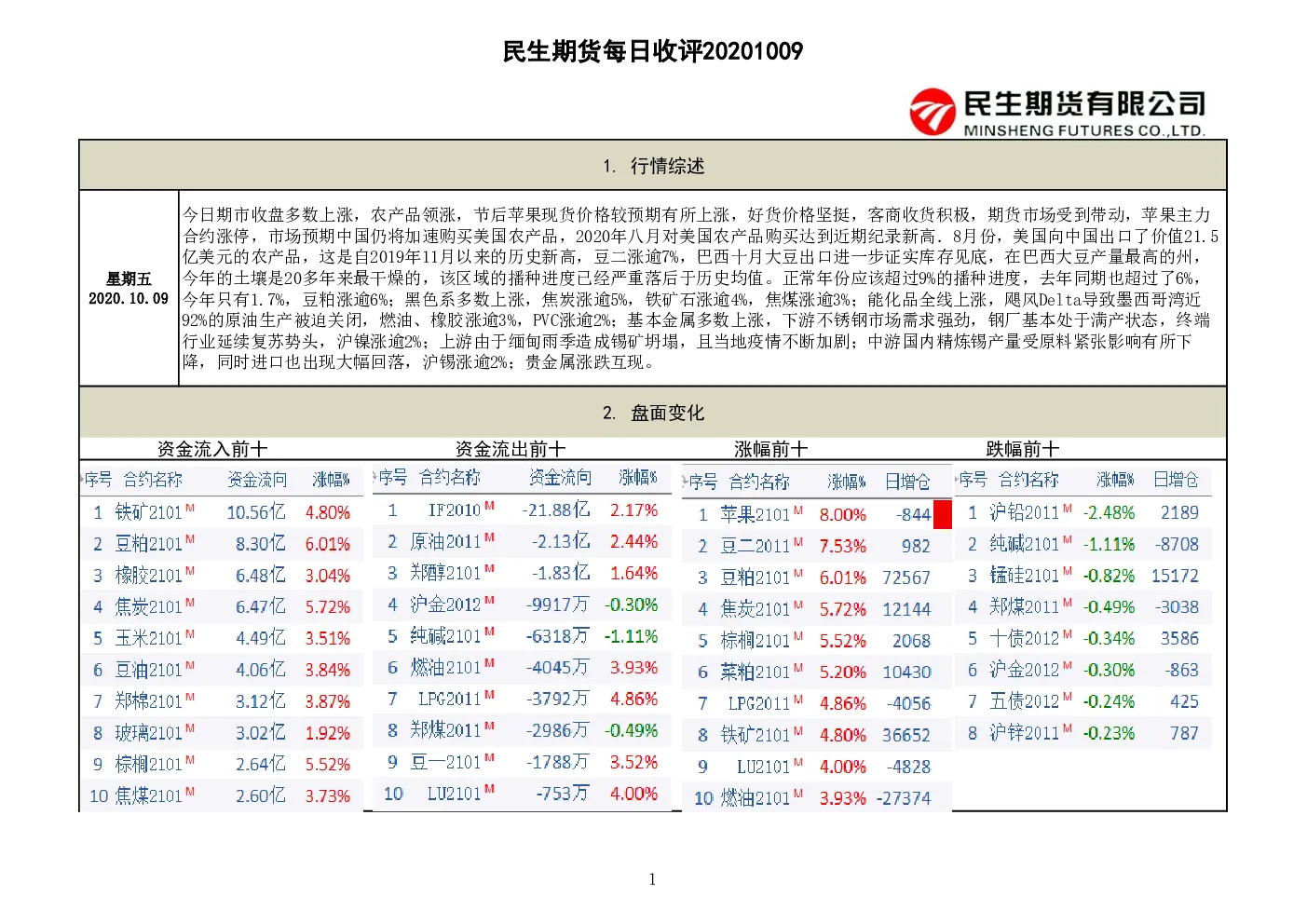Select the outflow amount -9917万
This screenshot has width=1307, height=924.
[x=558, y=605]
